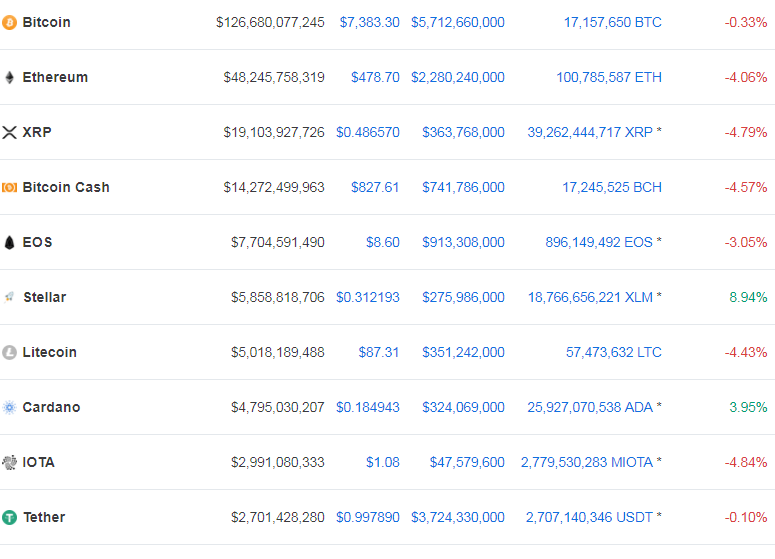Open EOS volume $913,308,000
The height and width of the screenshot is (559, 775).
point(463,242)
